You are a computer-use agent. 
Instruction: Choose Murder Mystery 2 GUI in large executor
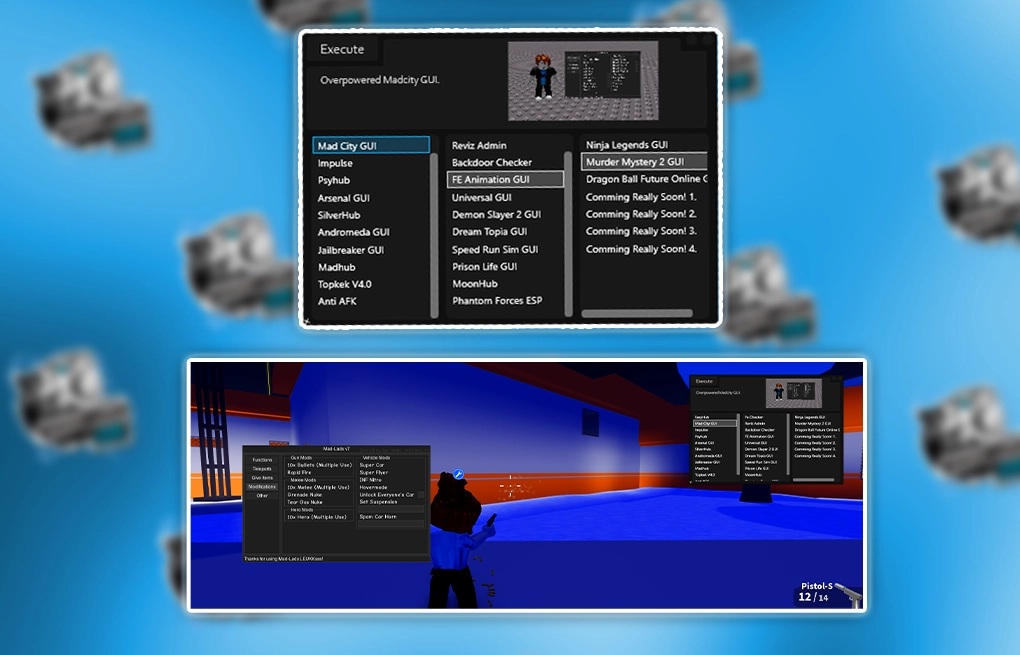click(x=644, y=161)
